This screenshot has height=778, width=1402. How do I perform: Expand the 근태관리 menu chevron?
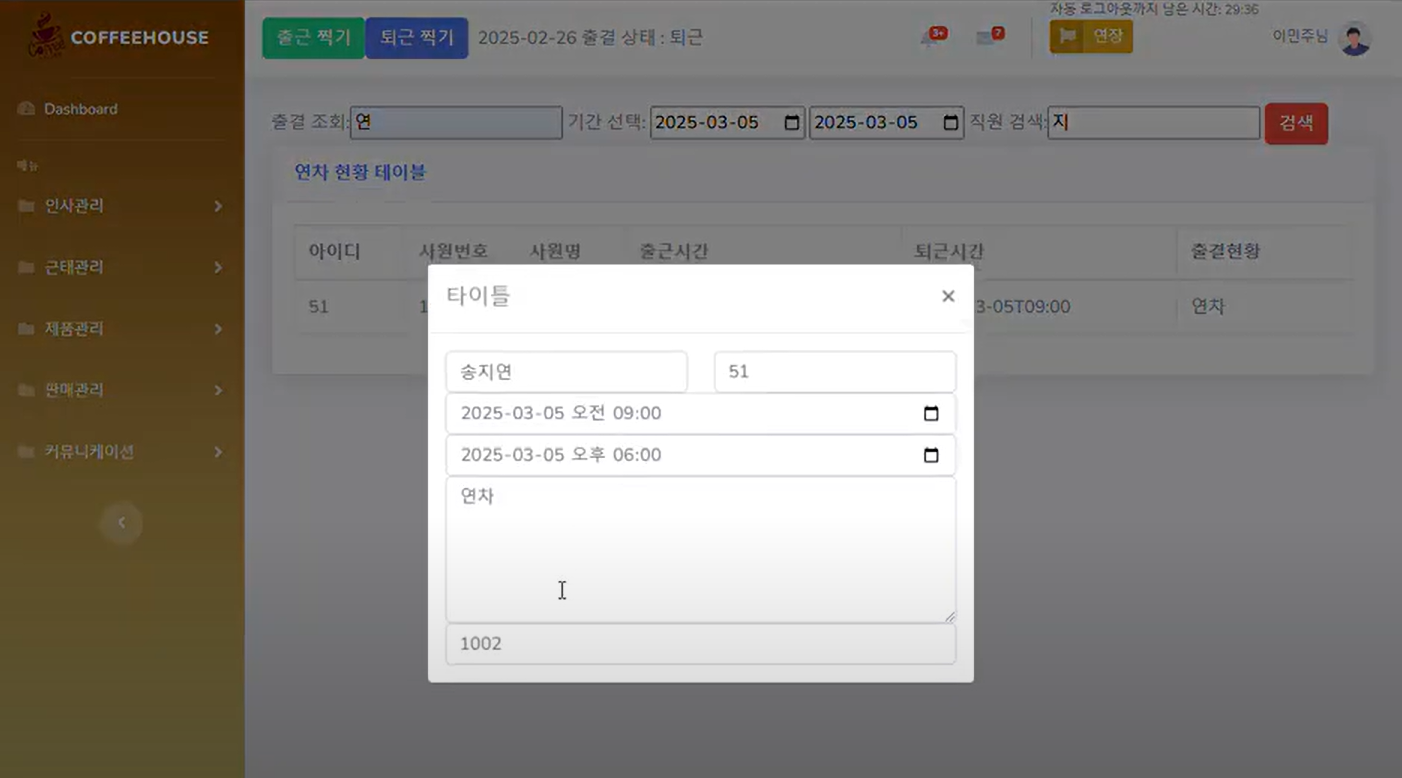pos(219,267)
